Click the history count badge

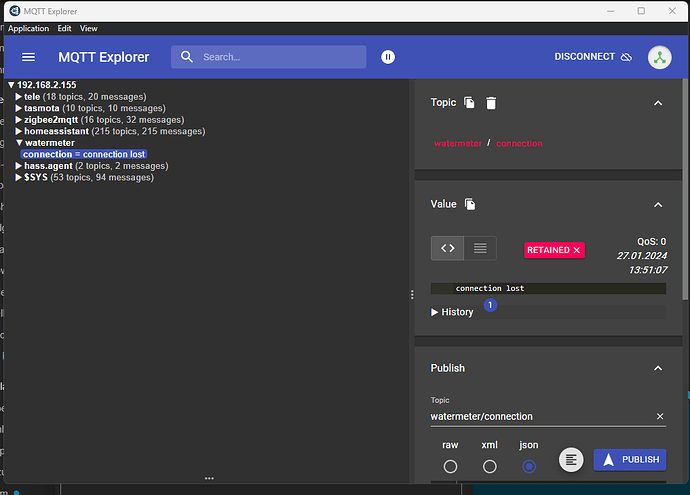(x=490, y=305)
